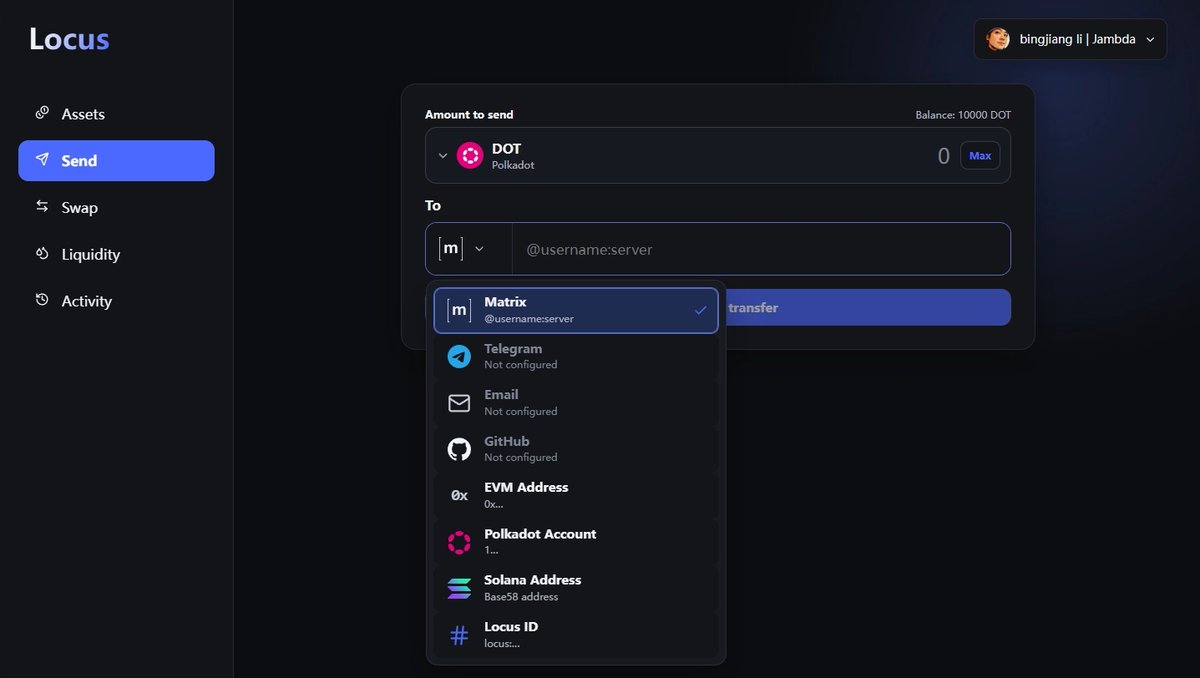Image resolution: width=1200 pixels, height=678 pixels.
Task: Click the Activity history icon
Action: tap(42, 300)
